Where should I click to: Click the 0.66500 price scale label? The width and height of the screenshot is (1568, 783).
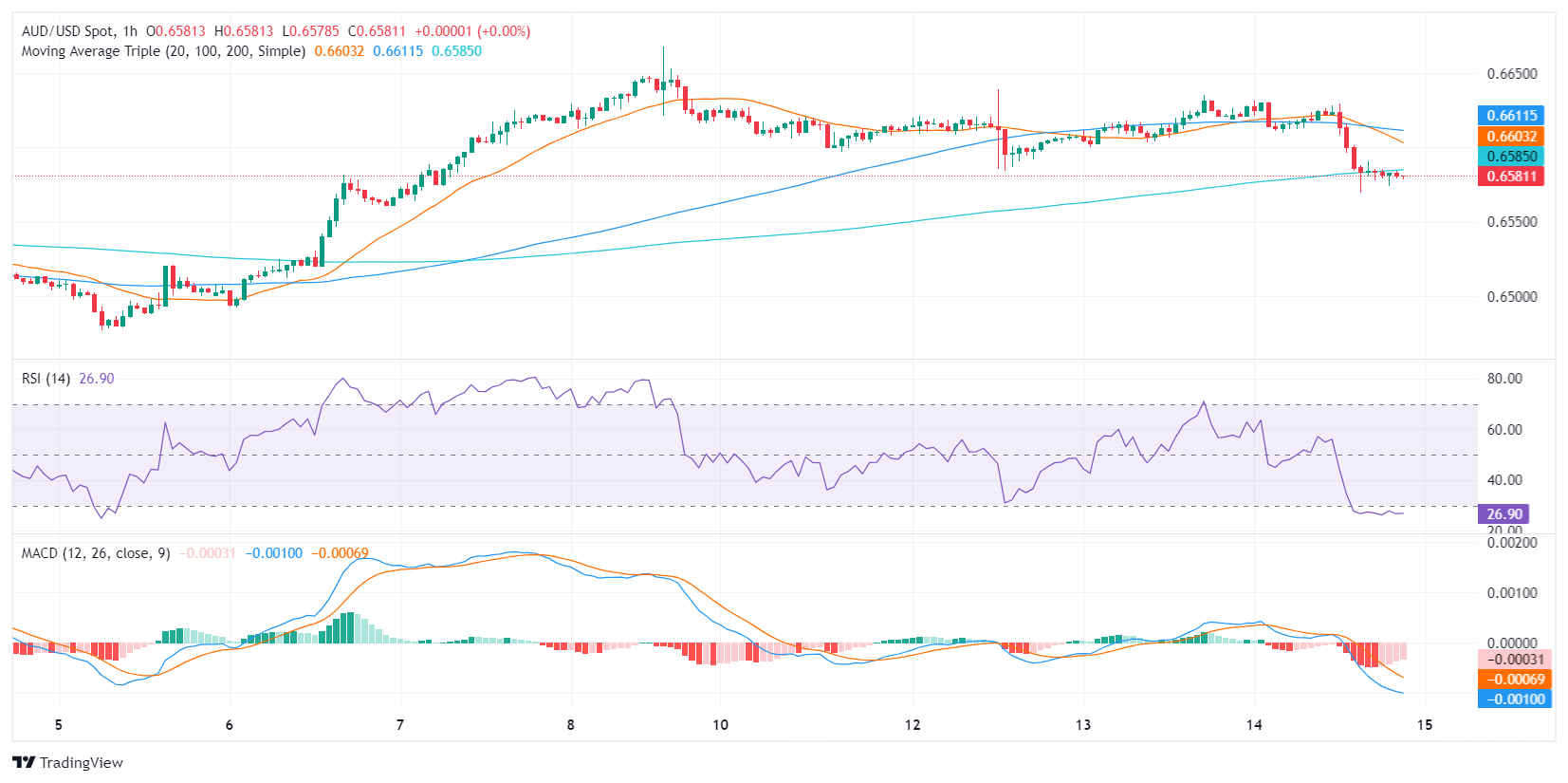(x=1511, y=74)
